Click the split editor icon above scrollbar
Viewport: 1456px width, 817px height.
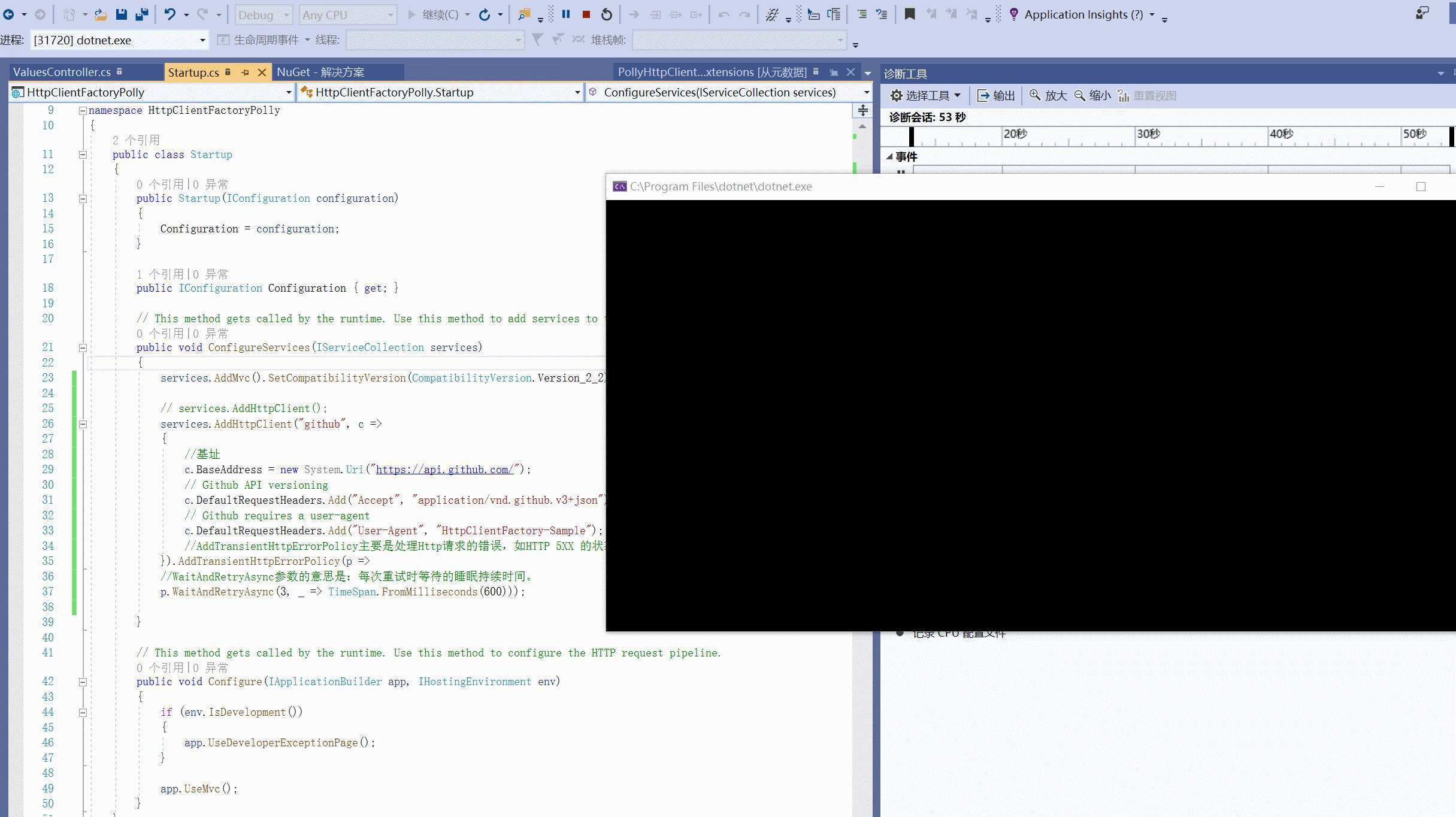[x=862, y=110]
